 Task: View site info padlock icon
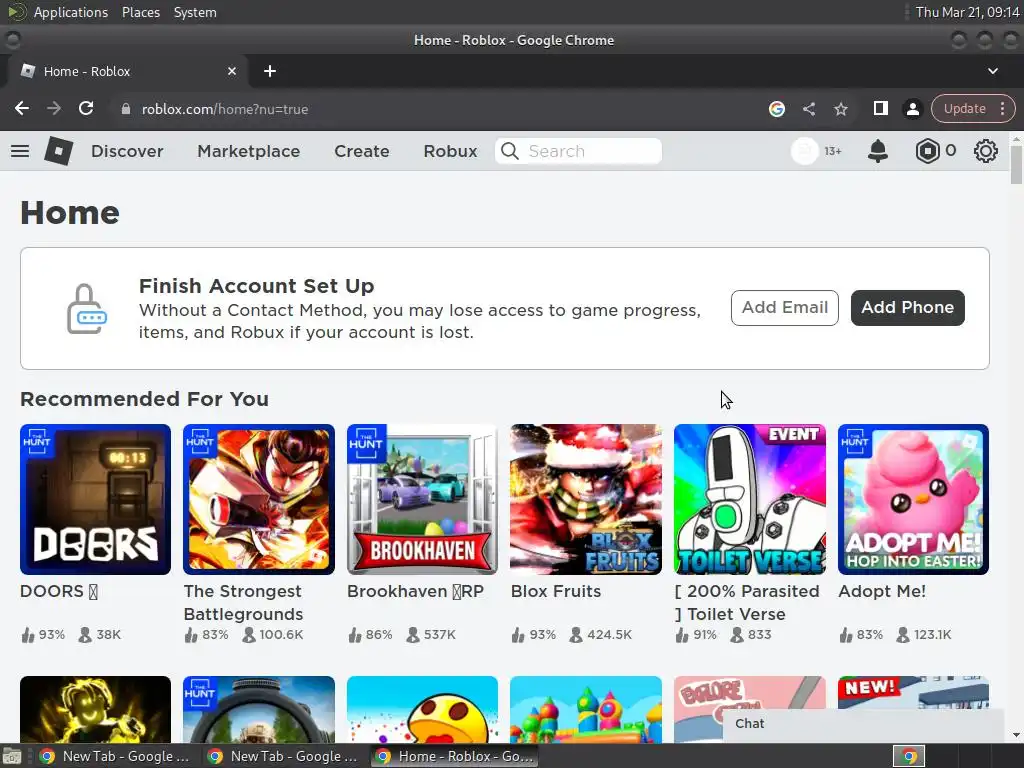pyautogui.click(x=126, y=108)
